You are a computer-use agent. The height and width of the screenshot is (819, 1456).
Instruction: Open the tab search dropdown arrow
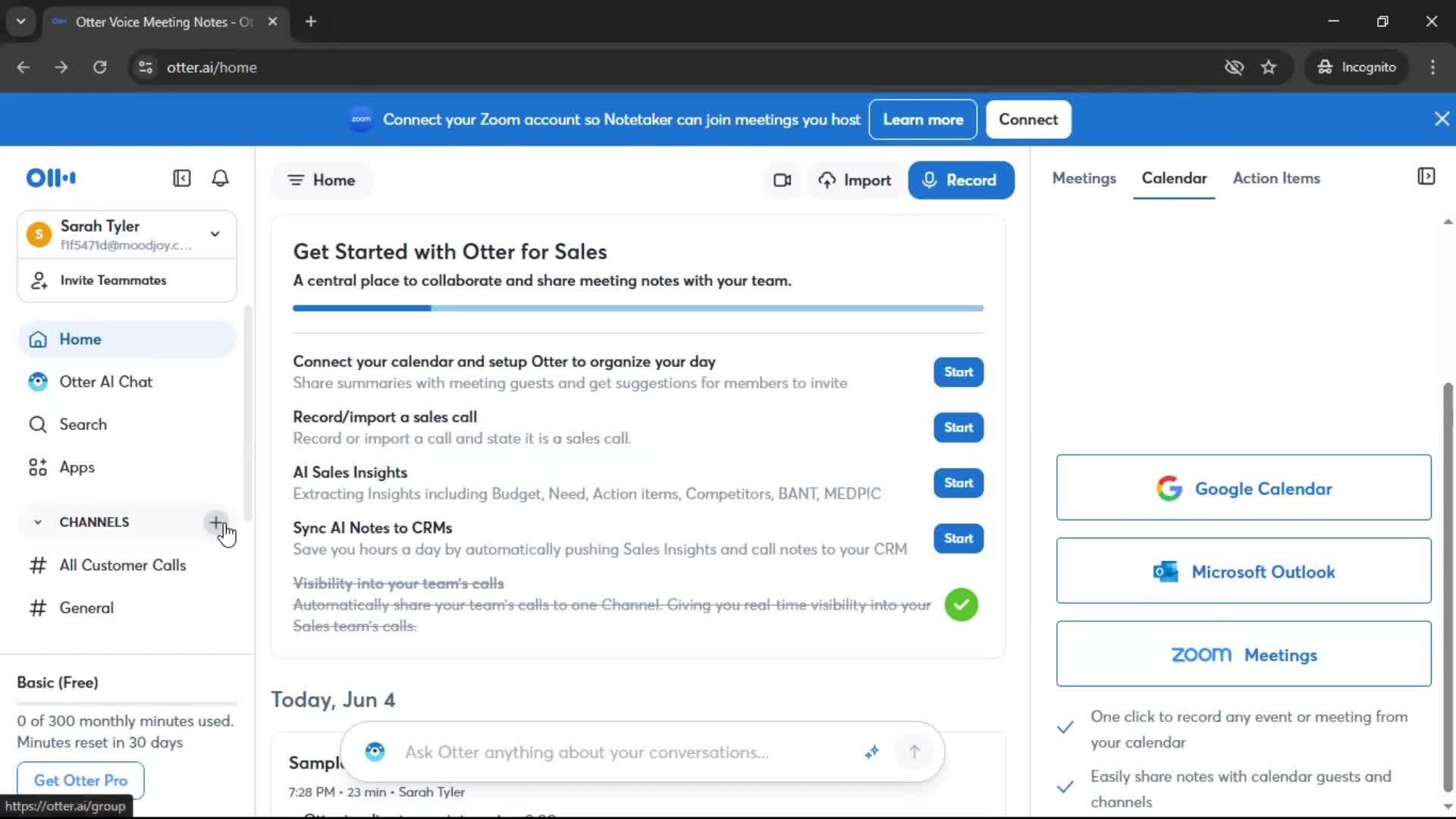21,21
